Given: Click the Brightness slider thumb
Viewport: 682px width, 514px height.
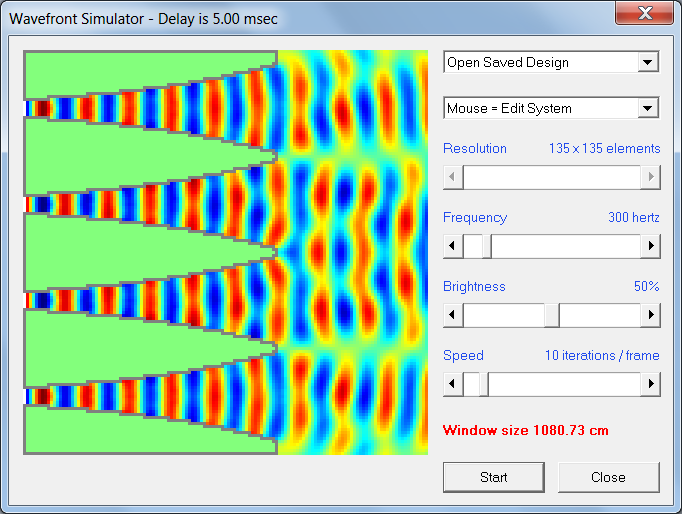Looking at the screenshot, I should [x=552, y=315].
